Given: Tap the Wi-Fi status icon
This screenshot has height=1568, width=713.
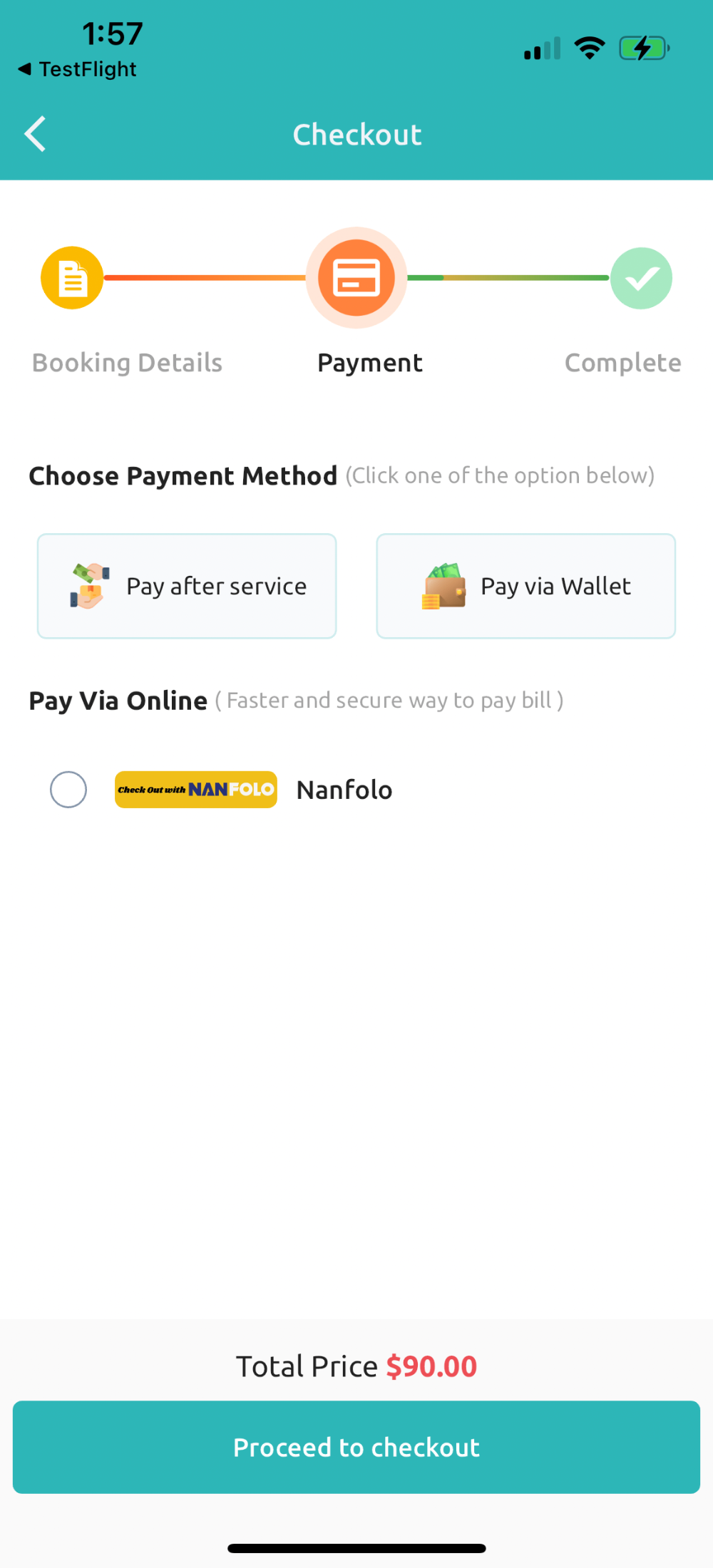Looking at the screenshot, I should click(x=590, y=48).
